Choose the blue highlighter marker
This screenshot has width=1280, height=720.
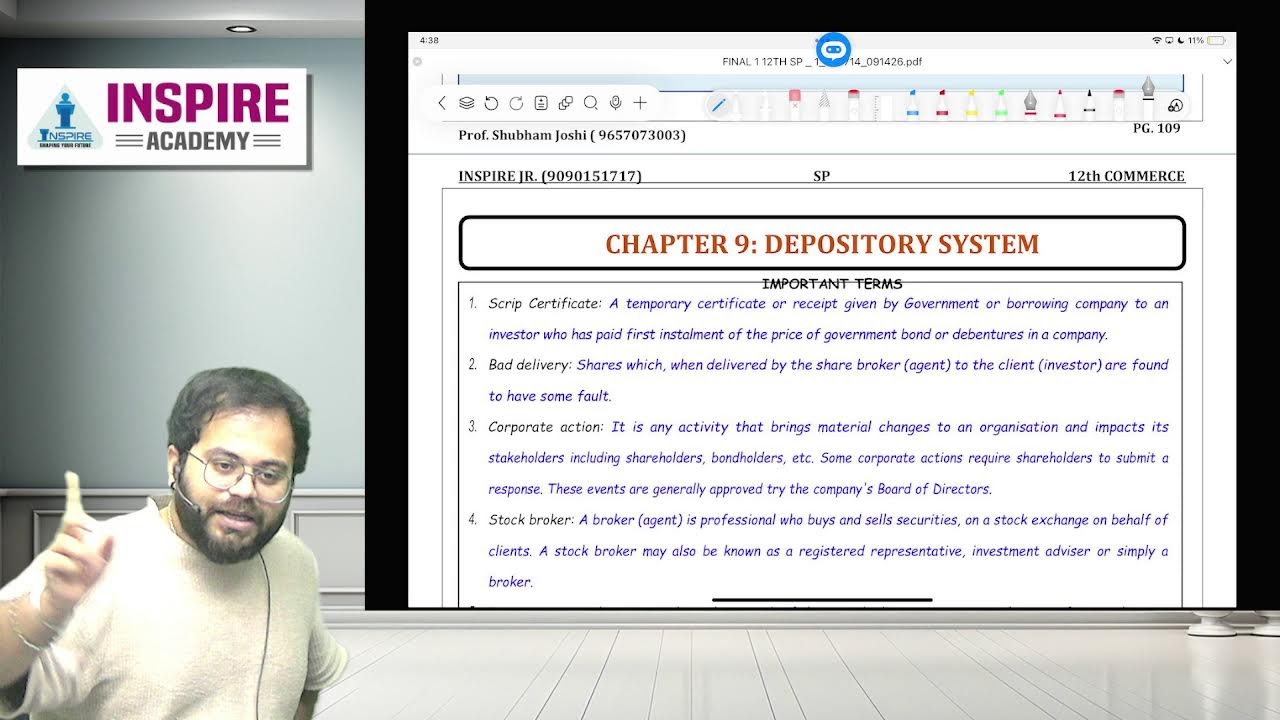pyautogui.click(x=912, y=104)
